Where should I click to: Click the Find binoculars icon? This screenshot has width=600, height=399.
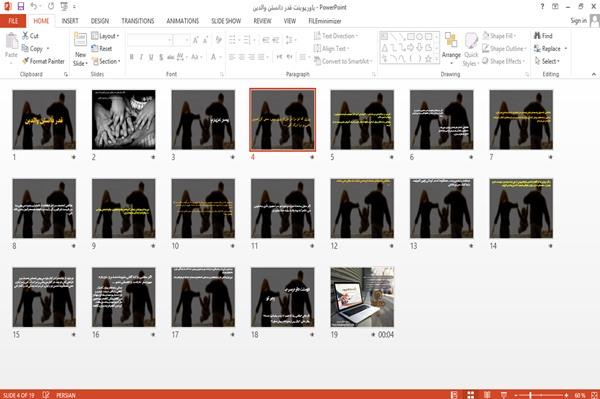click(x=537, y=36)
